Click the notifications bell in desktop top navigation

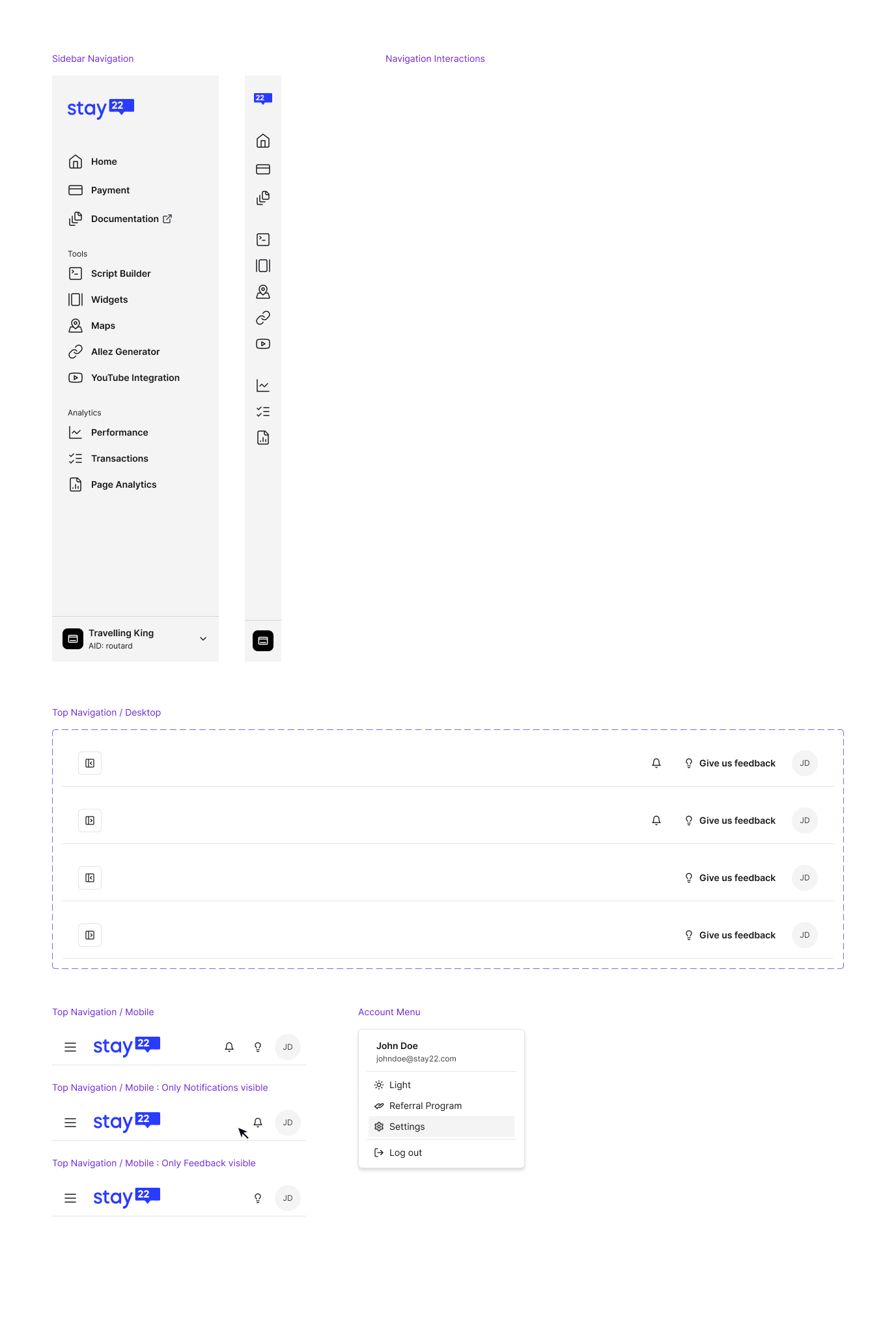click(656, 763)
